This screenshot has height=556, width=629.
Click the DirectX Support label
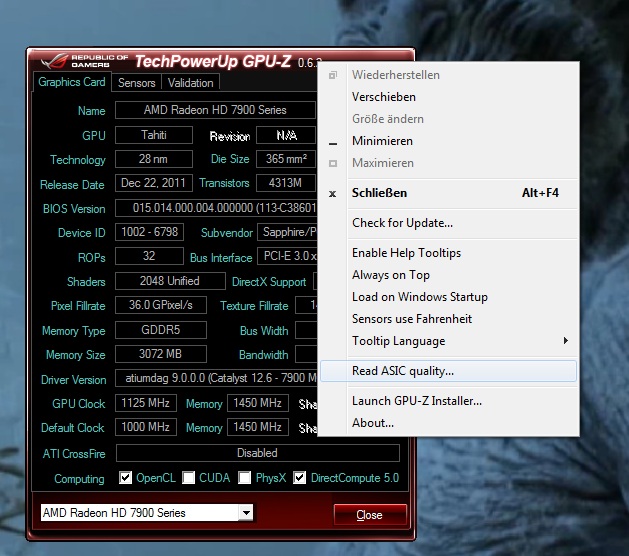click(269, 282)
